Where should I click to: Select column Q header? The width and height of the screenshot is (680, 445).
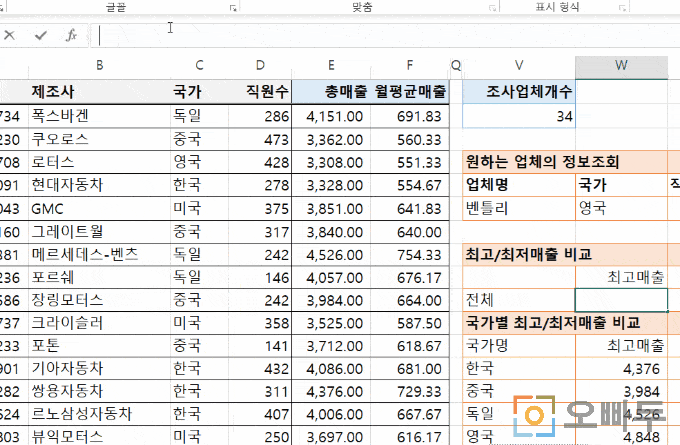pos(456,65)
